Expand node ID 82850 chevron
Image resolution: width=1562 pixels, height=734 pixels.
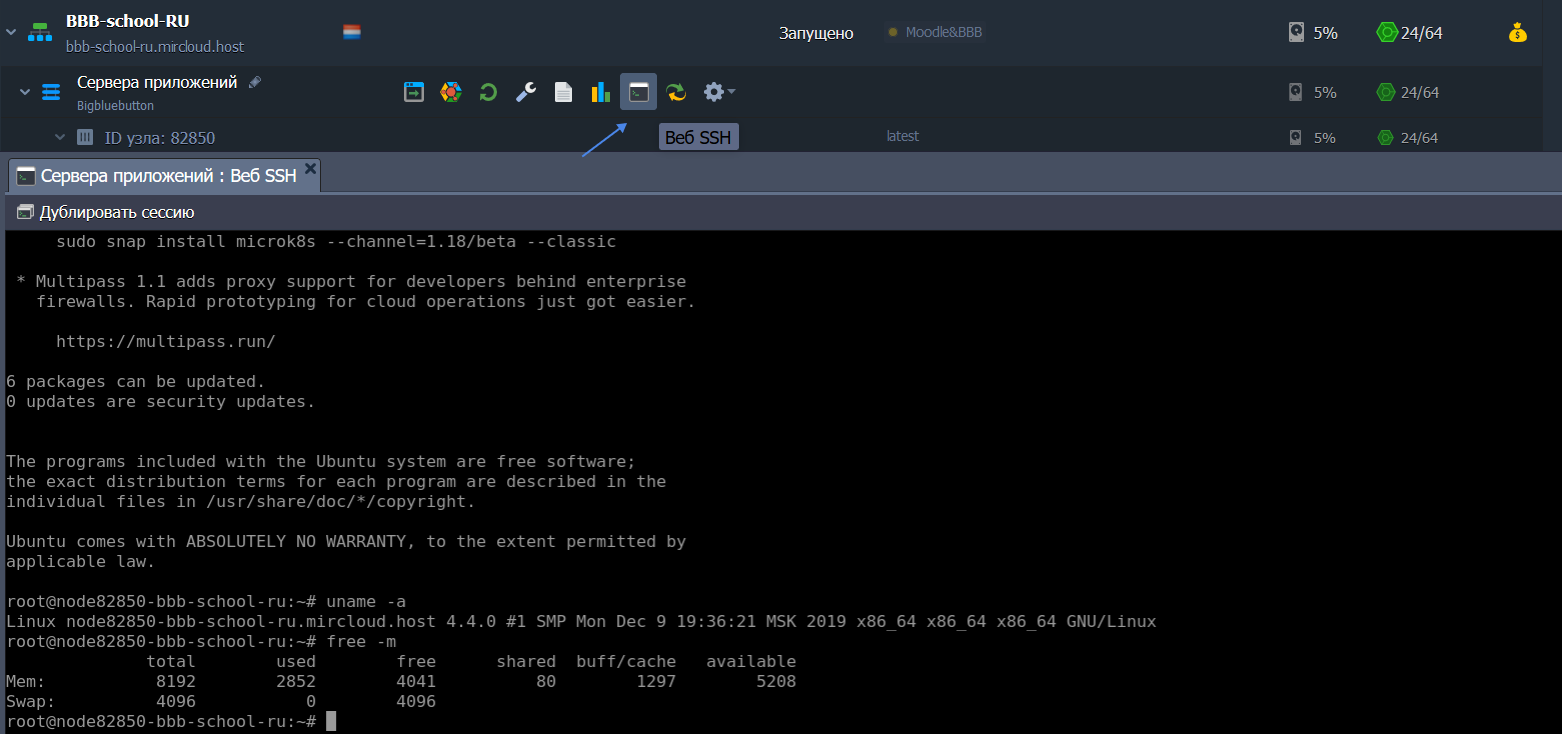[x=60, y=137]
